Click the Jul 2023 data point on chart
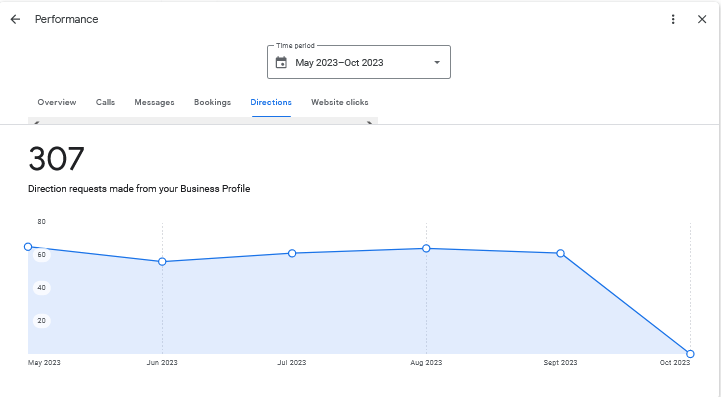The image size is (721, 397). [292, 253]
